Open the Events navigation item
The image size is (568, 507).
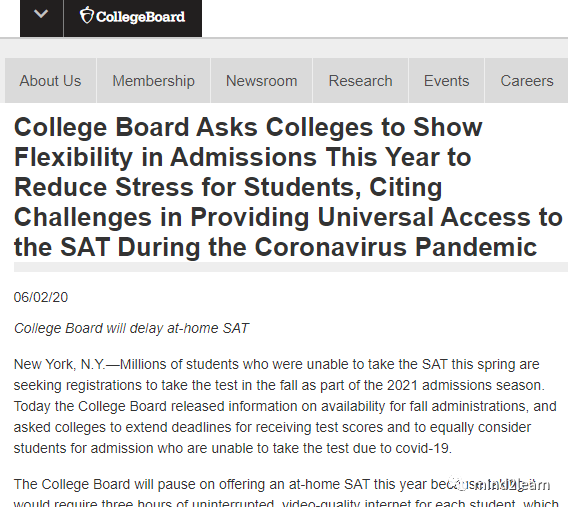447,80
